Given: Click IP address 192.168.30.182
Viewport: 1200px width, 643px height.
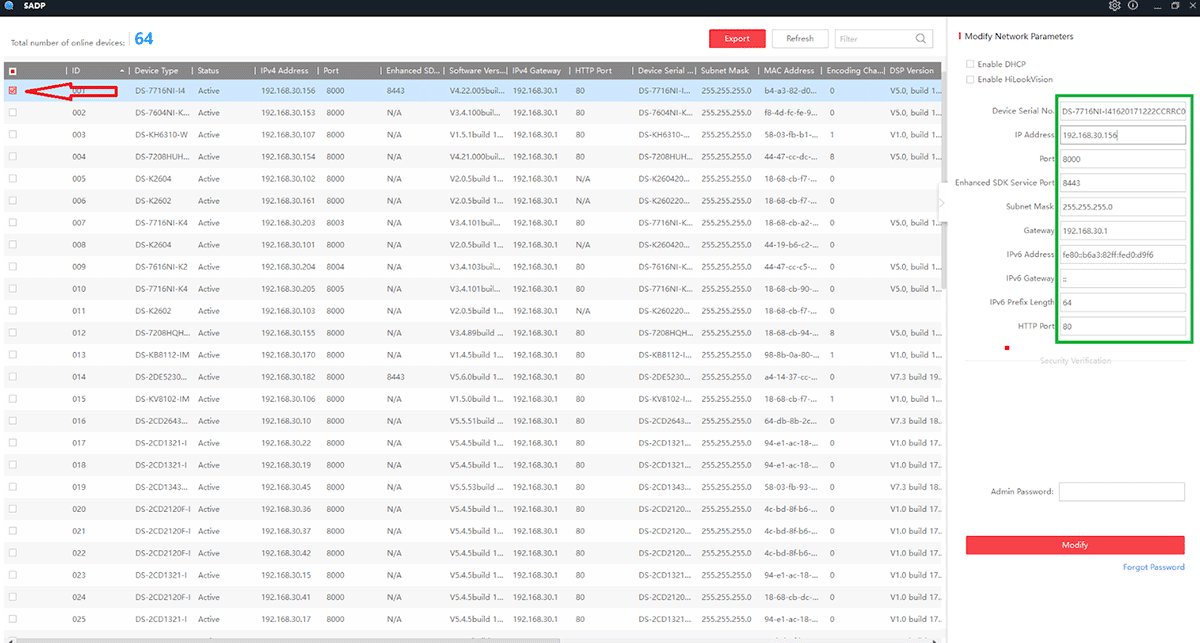Looking at the screenshot, I should pos(288,377).
